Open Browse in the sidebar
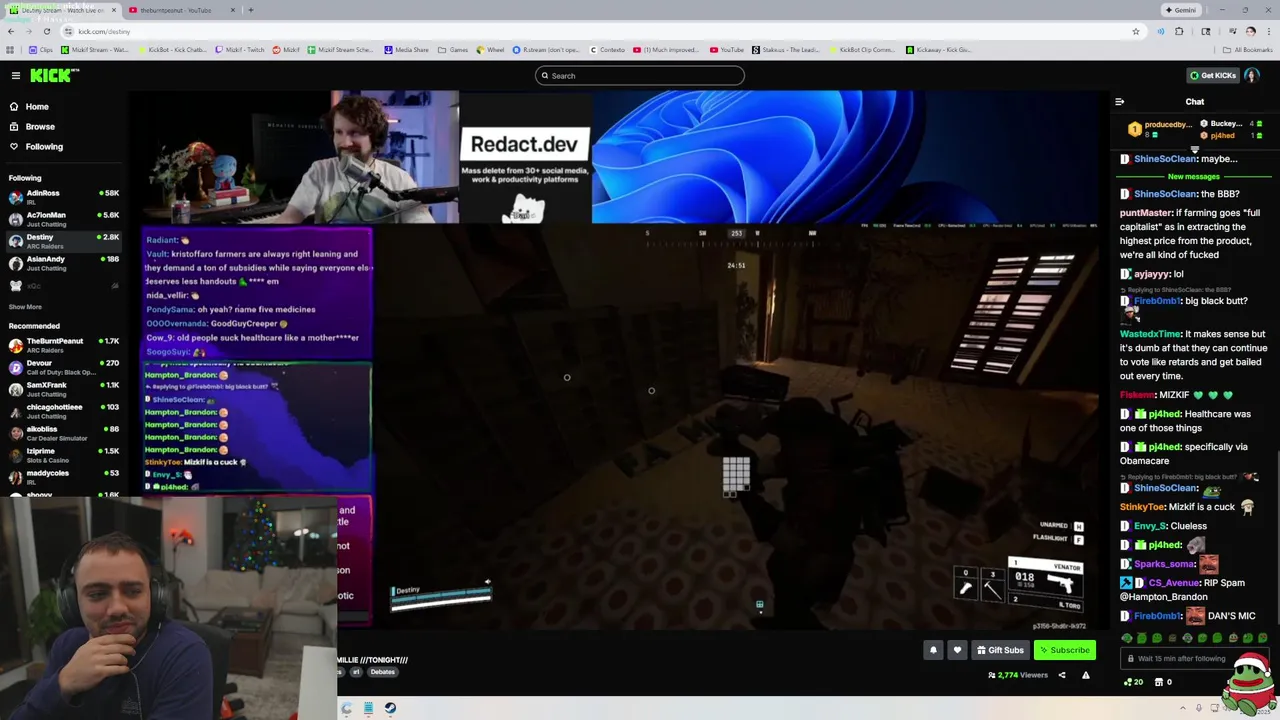1280x720 pixels. point(40,126)
